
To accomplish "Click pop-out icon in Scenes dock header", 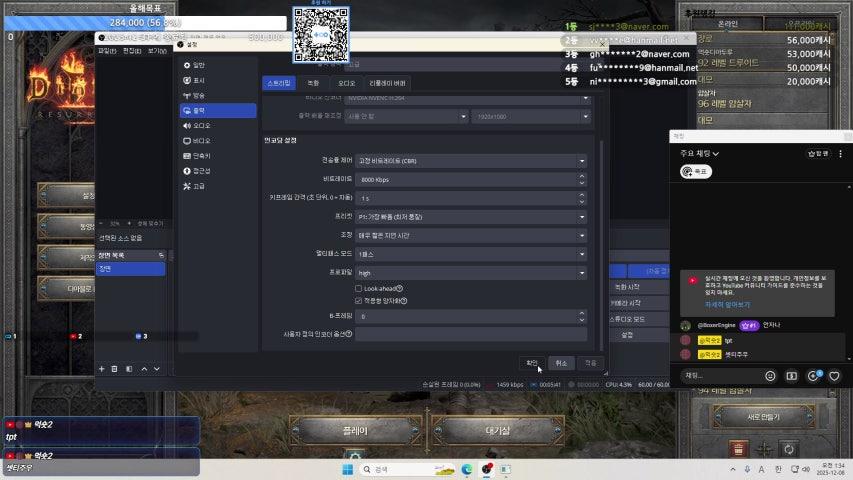I will coord(161,255).
